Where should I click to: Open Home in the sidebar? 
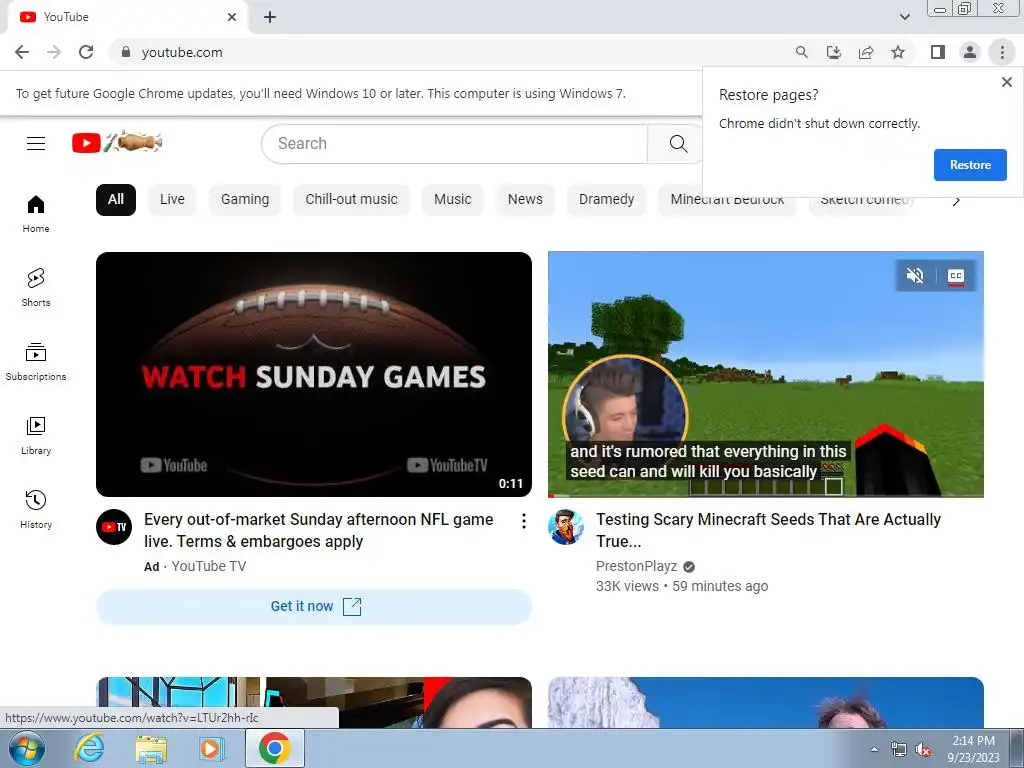click(x=36, y=214)
